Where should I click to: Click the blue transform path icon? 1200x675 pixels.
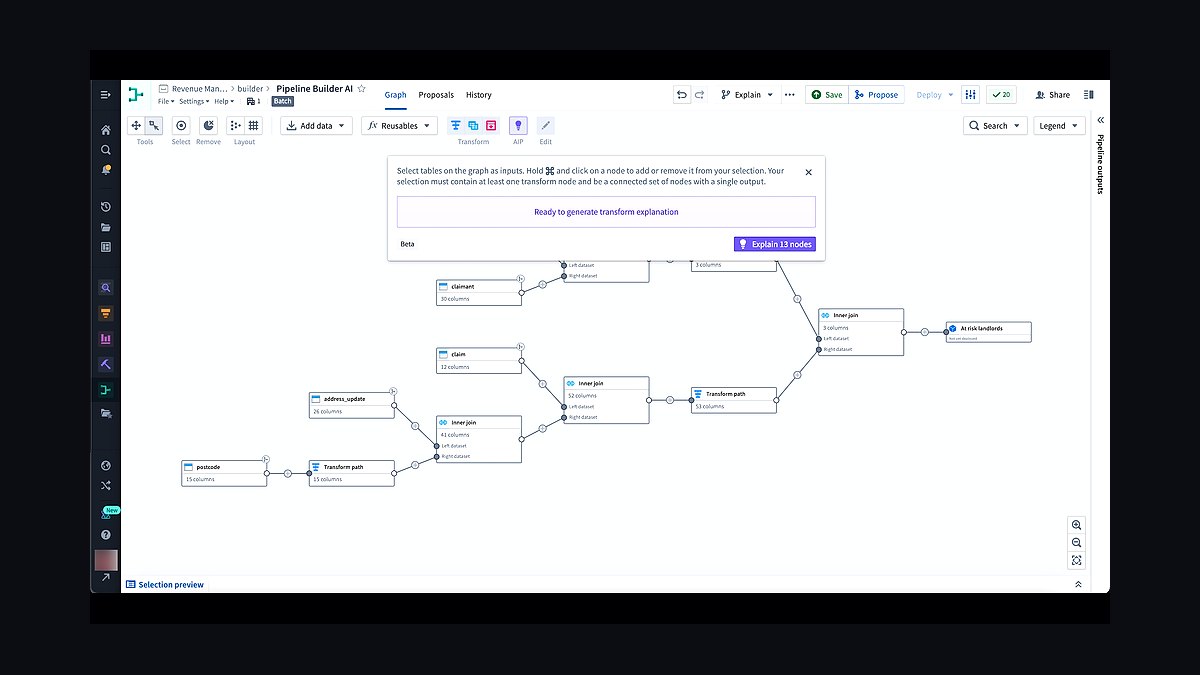456,126
